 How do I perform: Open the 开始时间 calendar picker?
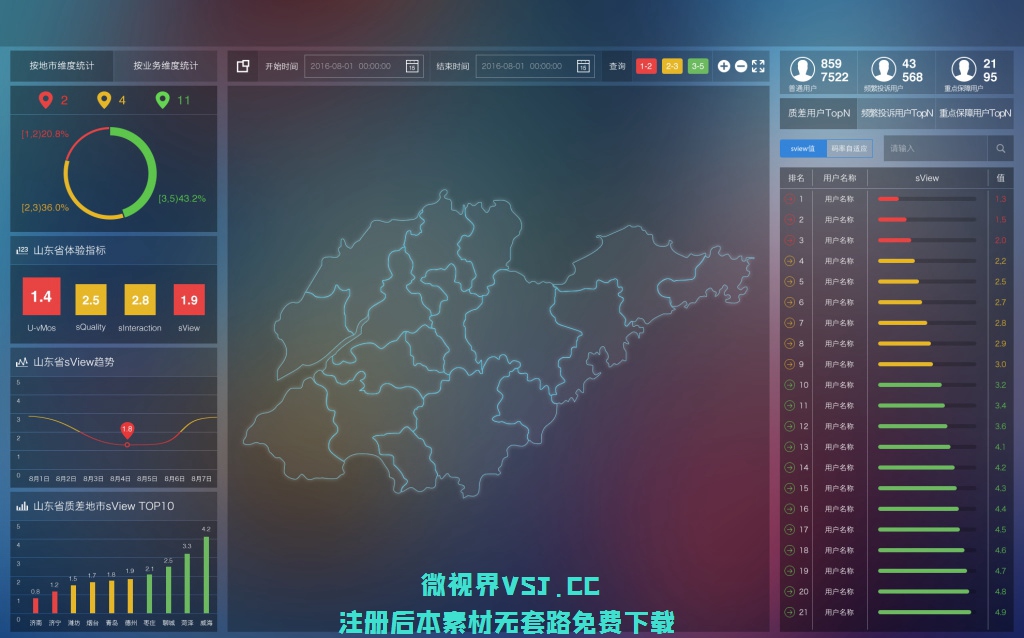(x=411, y=66)
